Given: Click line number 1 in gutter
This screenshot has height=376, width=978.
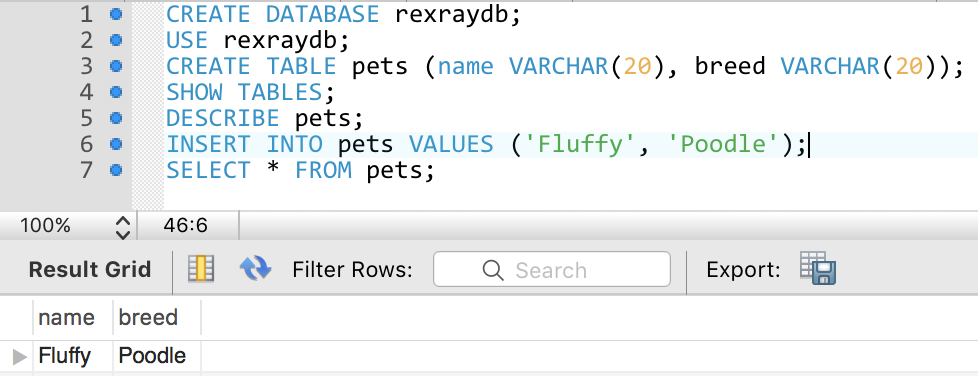Looking at the screenshot, I should 87,14.
